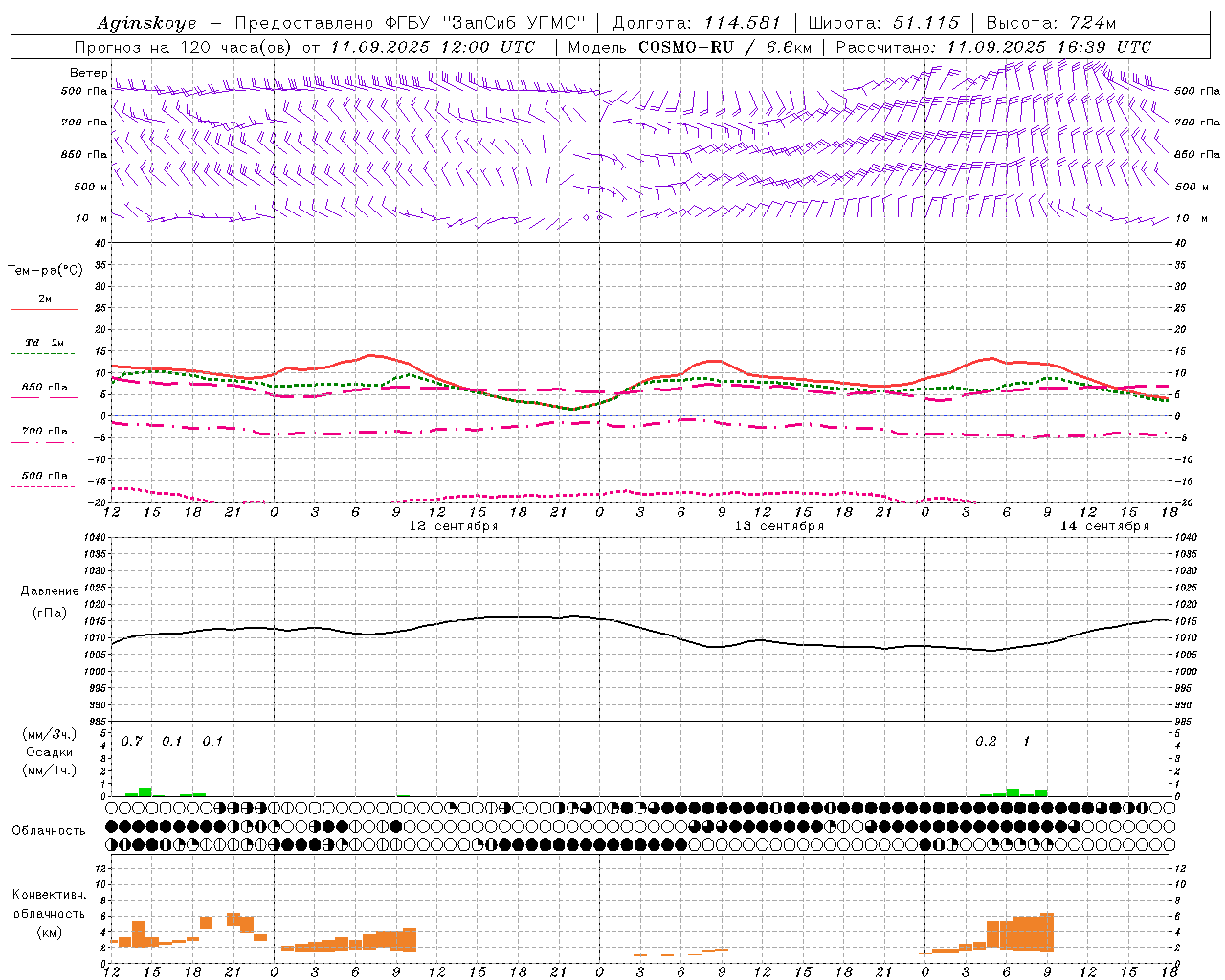Click the "(мм/3ч.)" precipitation unit label
The image size is (1225, 980).
(49, 734)
